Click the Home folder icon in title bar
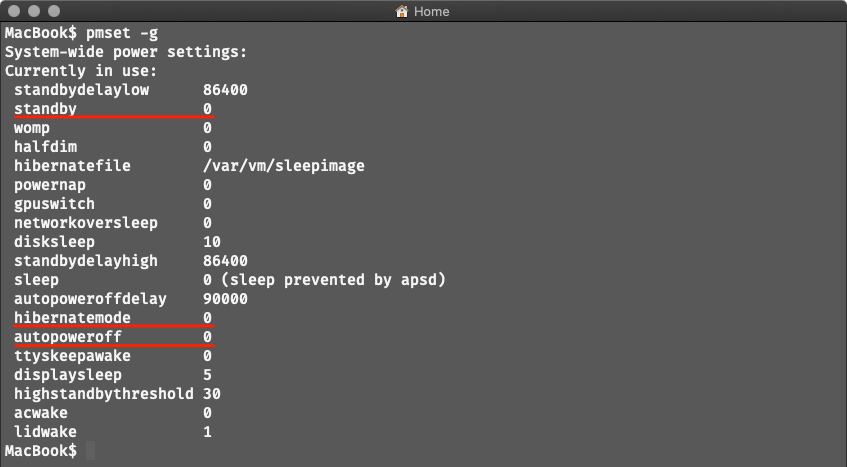The width and height of the screenshot is (847, 467). click(402, 12)
